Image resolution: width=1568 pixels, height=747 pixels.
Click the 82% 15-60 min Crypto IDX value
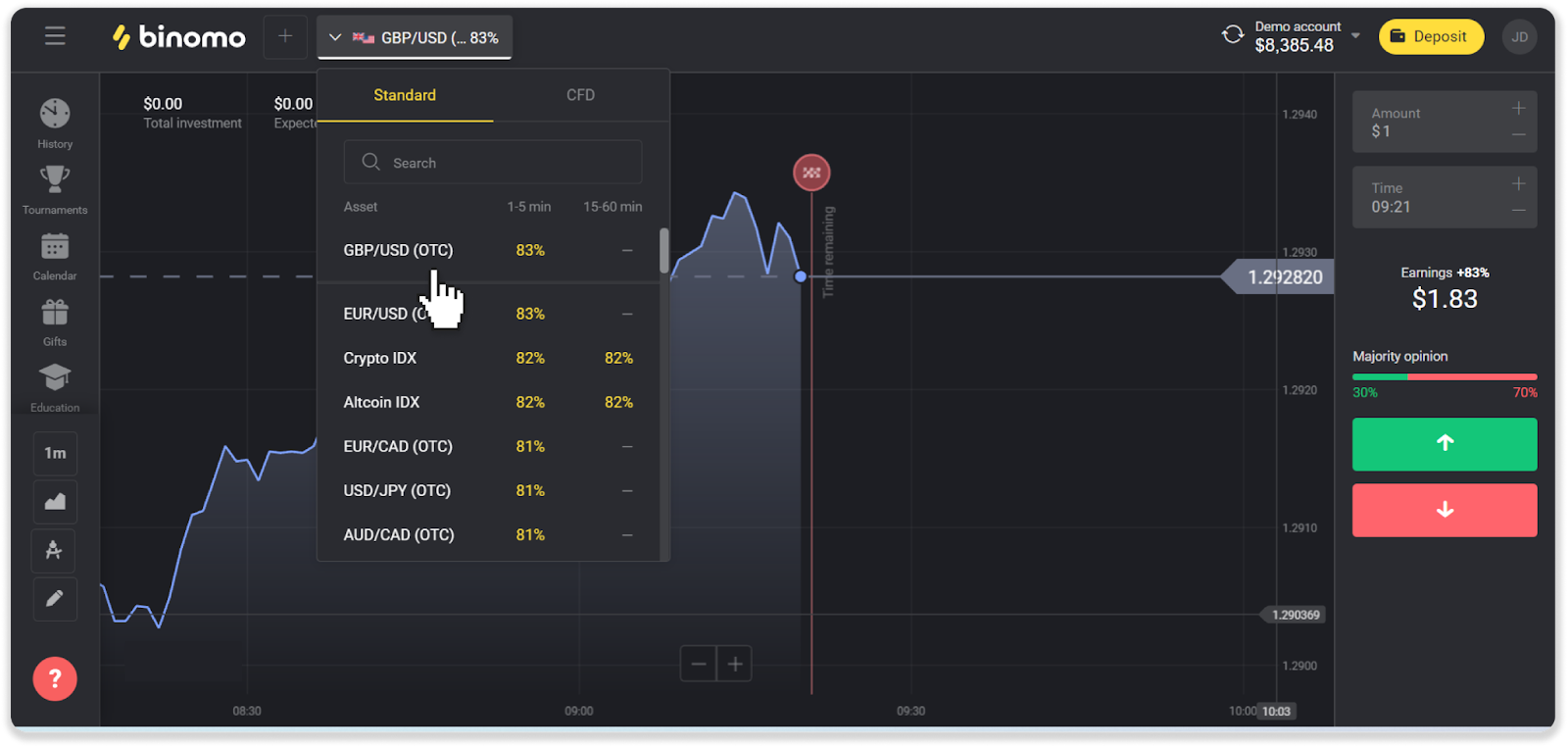click(x=618, y=358)
